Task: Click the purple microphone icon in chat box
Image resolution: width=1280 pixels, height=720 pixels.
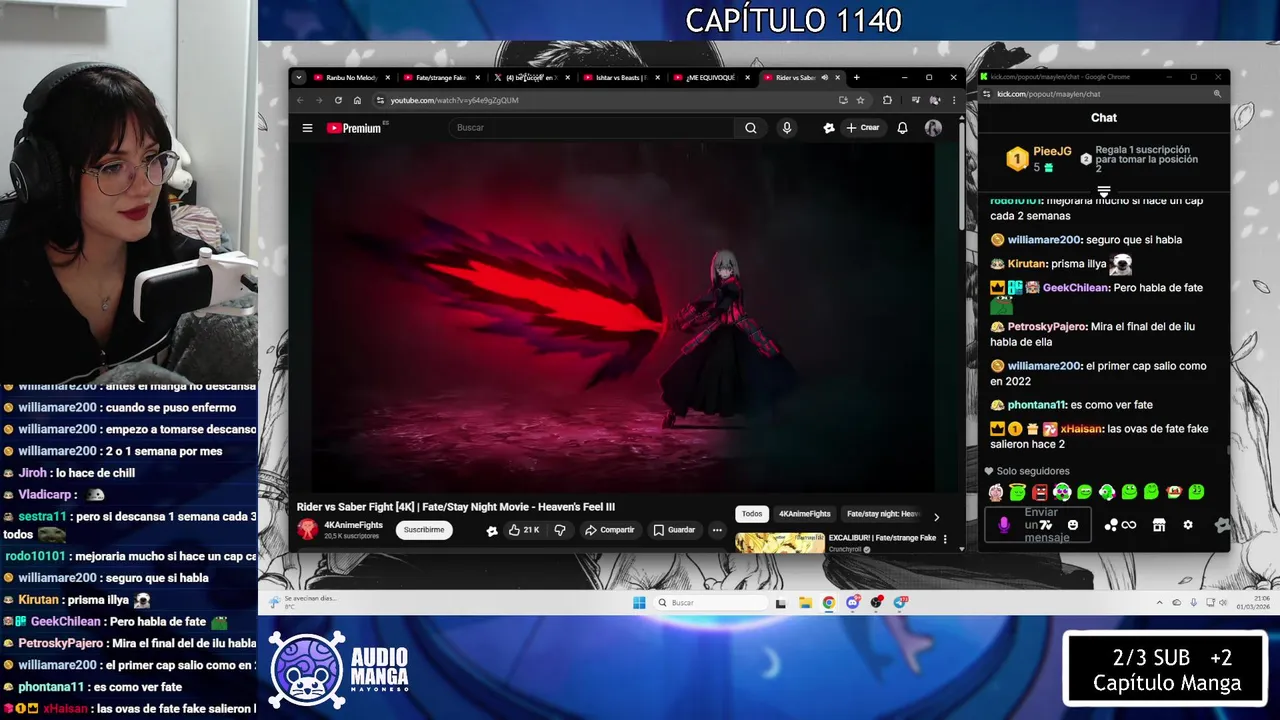Action: tap(1004, 525)
